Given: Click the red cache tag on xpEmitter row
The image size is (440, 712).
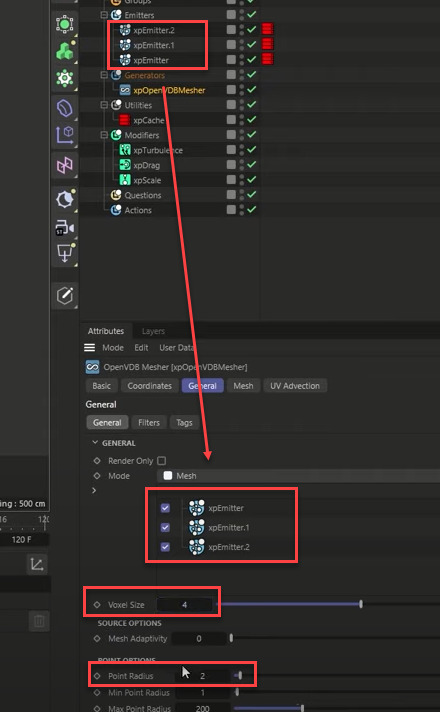Looking at the screenshot, I should (x=267, y=59).
